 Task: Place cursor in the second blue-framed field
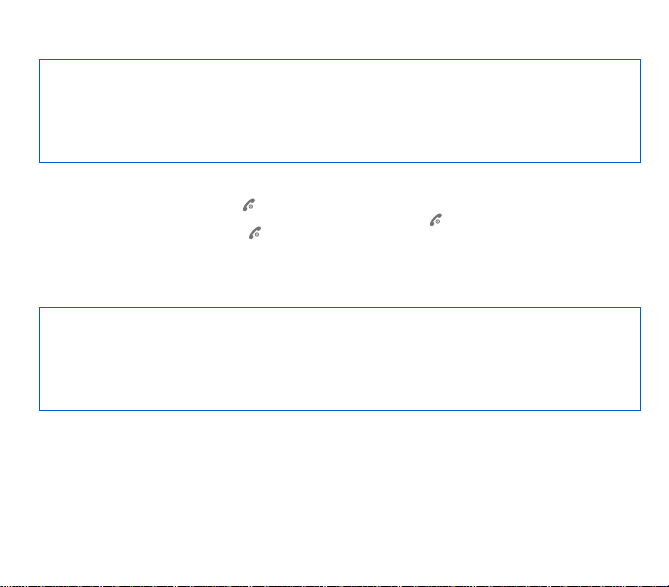[x=340, y=359]
